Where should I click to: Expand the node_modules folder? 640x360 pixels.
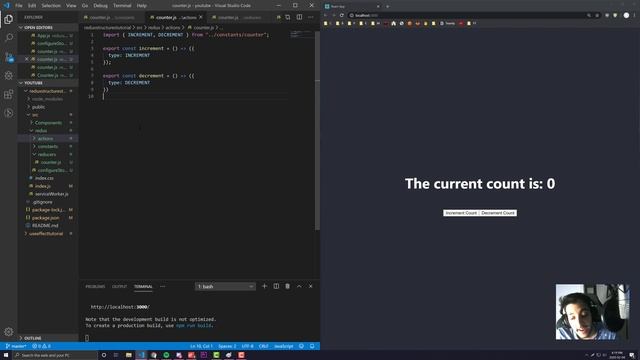pos(48,99)
